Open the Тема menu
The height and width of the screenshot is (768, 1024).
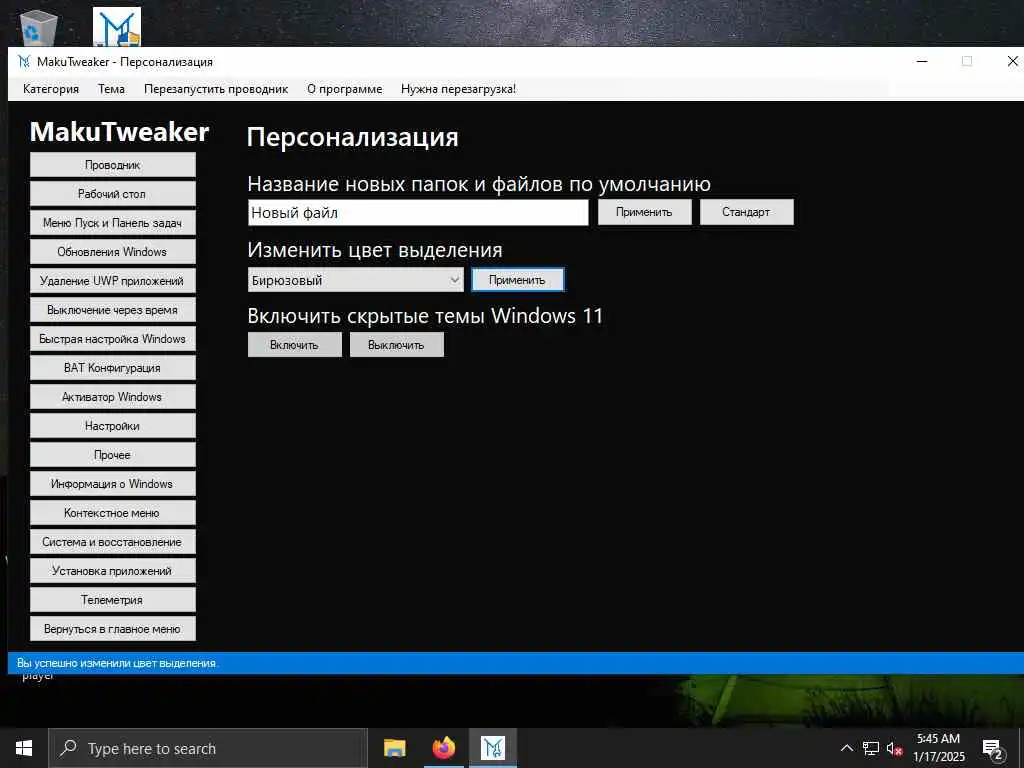click(x=111, y=89)
